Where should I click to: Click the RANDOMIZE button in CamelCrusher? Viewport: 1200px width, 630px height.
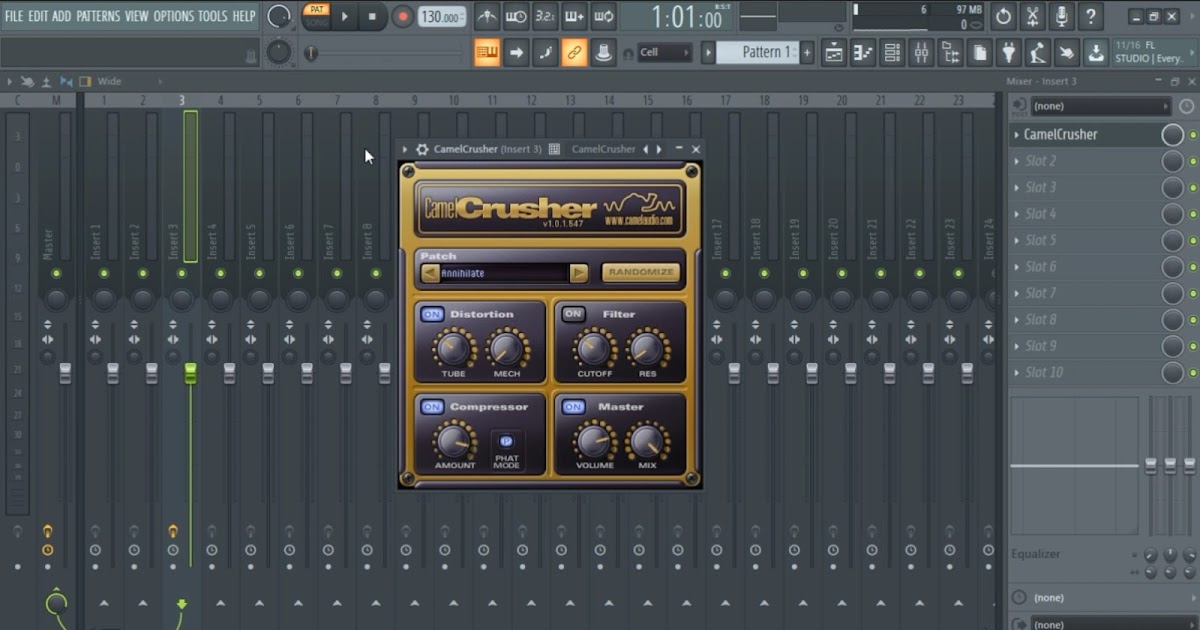pos(641,273)
